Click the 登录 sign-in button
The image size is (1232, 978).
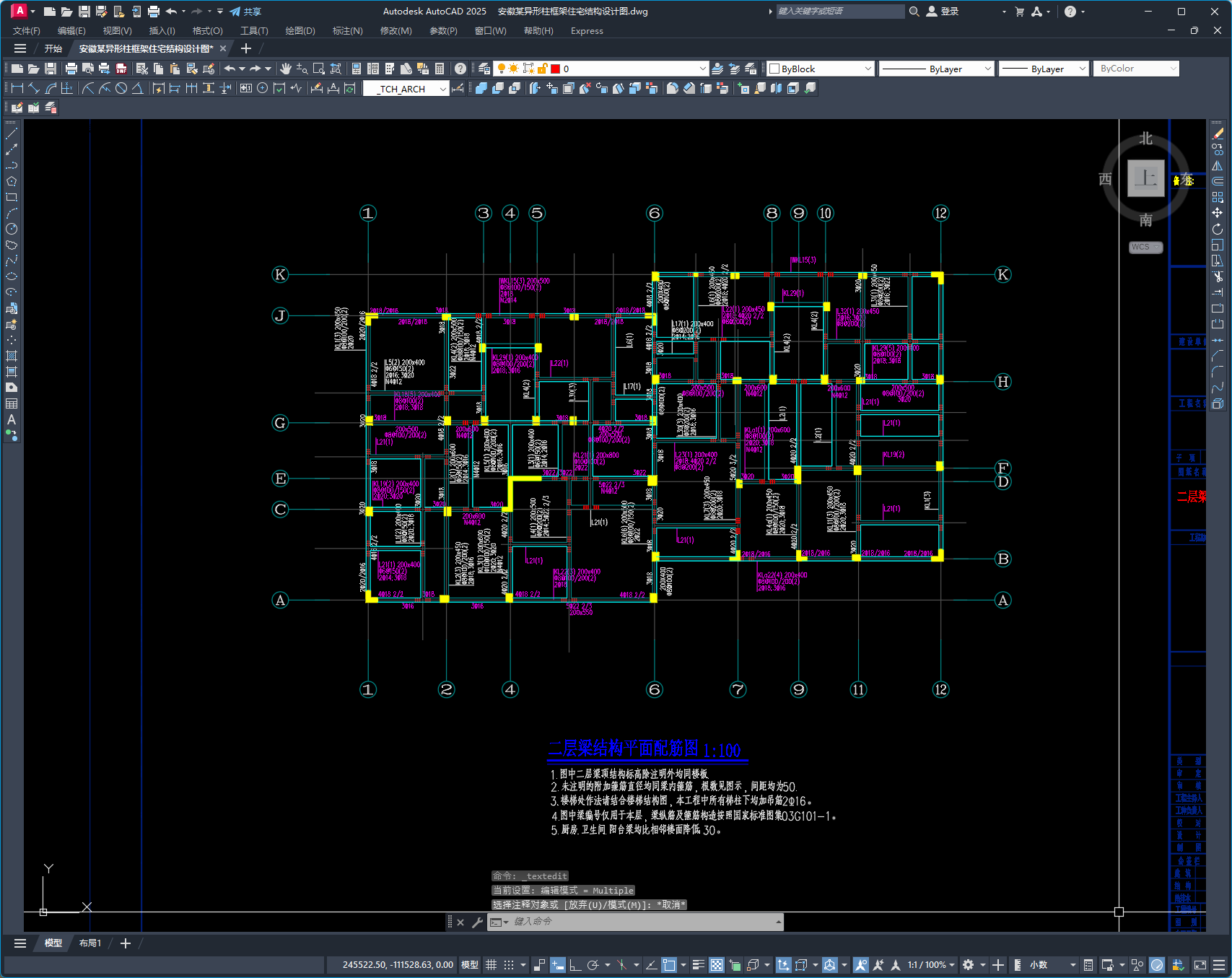(943, 12)
